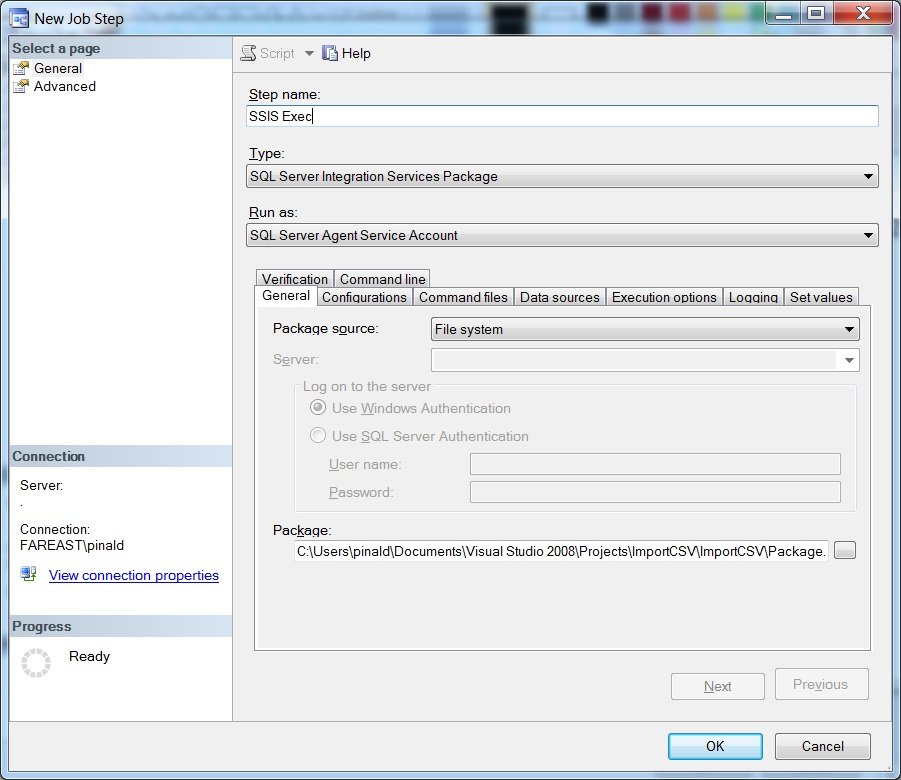Click the Previous button
901x780 pixels.
[822, 684]
